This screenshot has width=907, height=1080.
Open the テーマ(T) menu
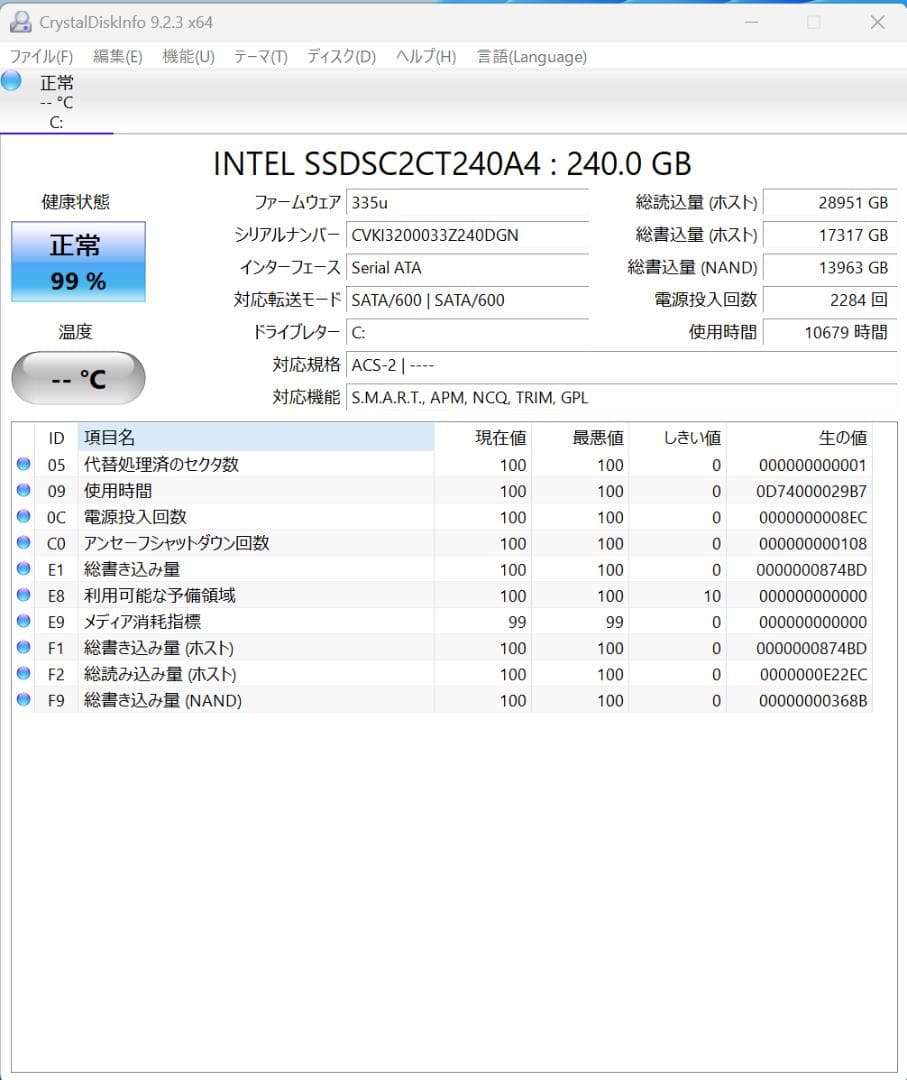pyautogui.click(x=258, y=57)
